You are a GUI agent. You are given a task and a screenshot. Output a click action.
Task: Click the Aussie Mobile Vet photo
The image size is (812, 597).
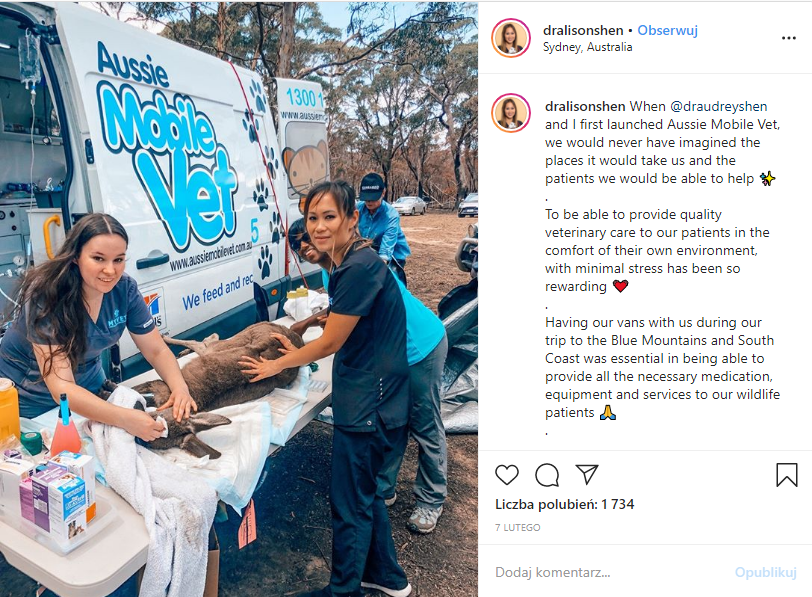[x=239, y=299]
